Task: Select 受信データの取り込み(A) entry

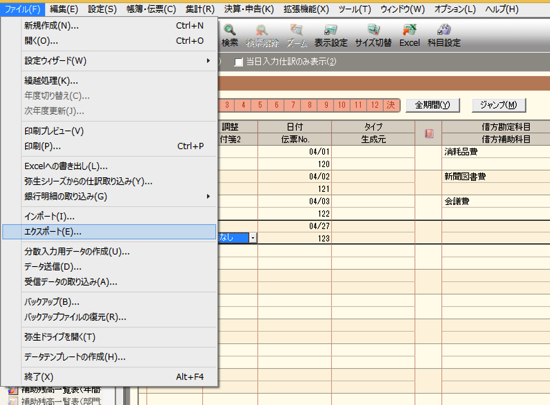Action: point(109,282)
